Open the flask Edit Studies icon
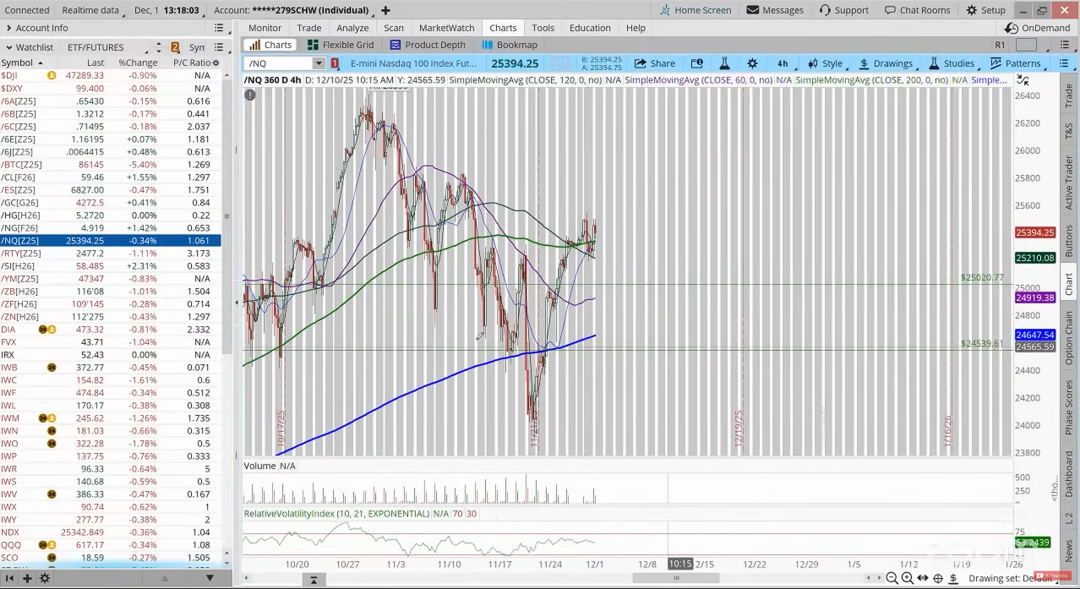The image size is (1080, 589). (725, 63)
